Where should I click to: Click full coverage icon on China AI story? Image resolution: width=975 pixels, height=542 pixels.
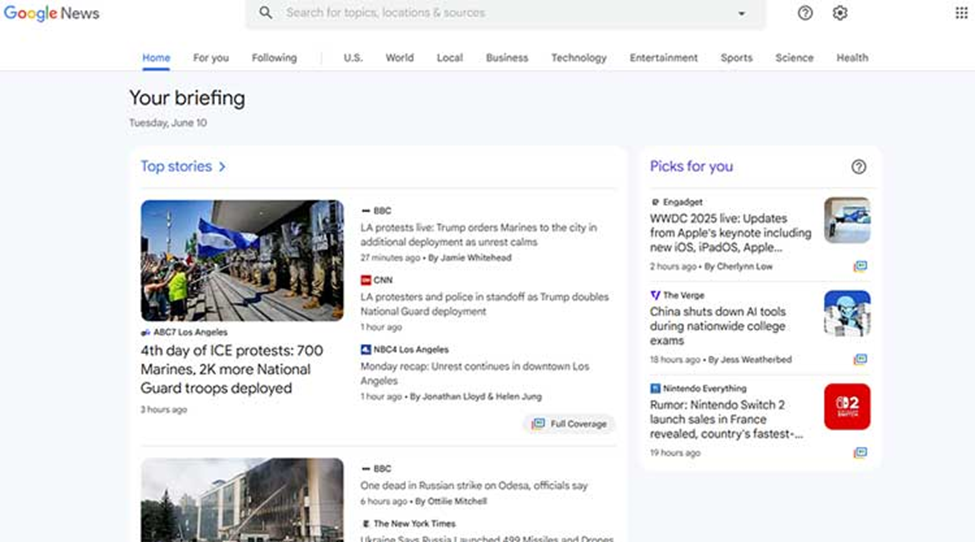point(860,360)
